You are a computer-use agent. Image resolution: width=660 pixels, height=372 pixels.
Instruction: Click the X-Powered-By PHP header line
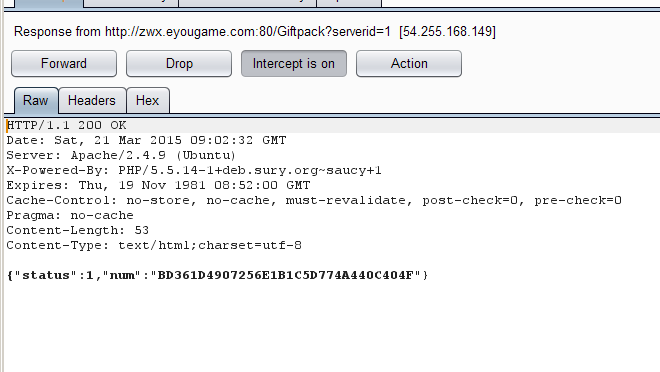click(194, 170)
